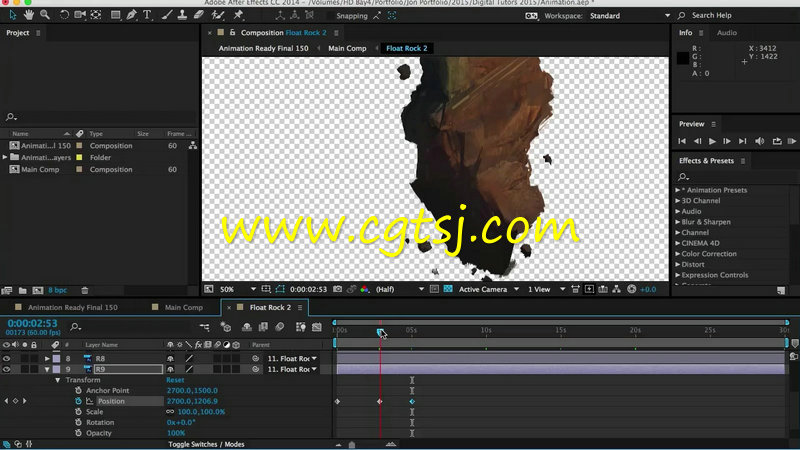Open the 1 View layout dropdown
Image resolution: width=800 pixels, height=450 pixels.
click(x=546, y=289)
